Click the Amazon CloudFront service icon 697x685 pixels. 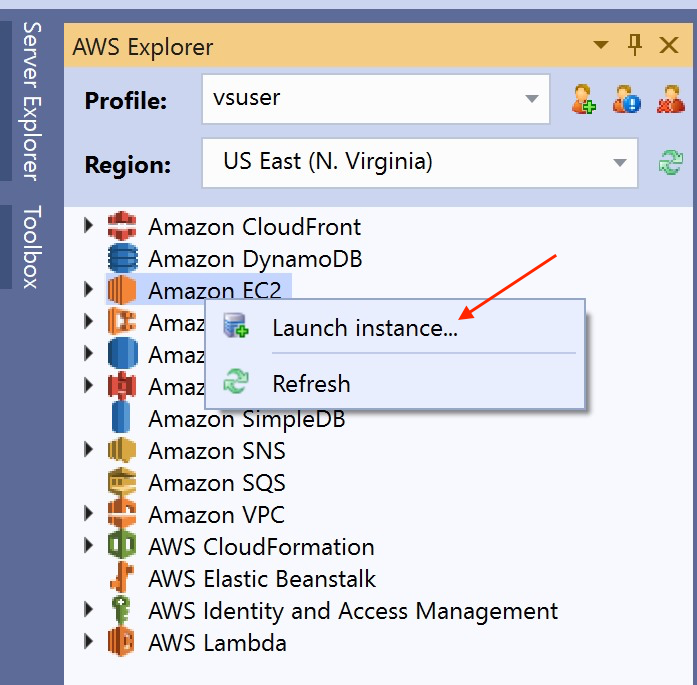[122, 226]
